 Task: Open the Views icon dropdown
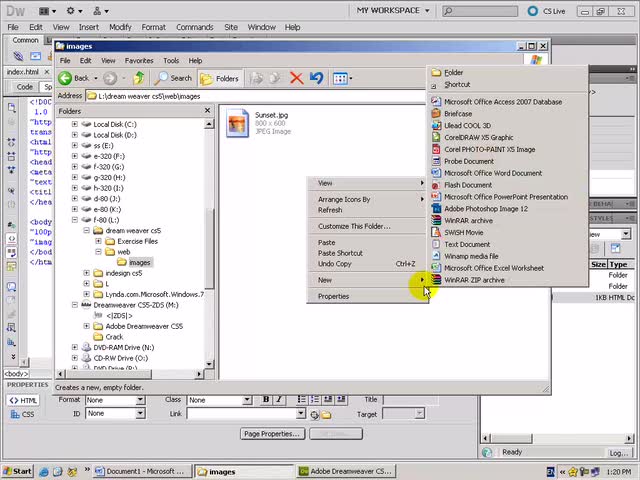[342, 78]
